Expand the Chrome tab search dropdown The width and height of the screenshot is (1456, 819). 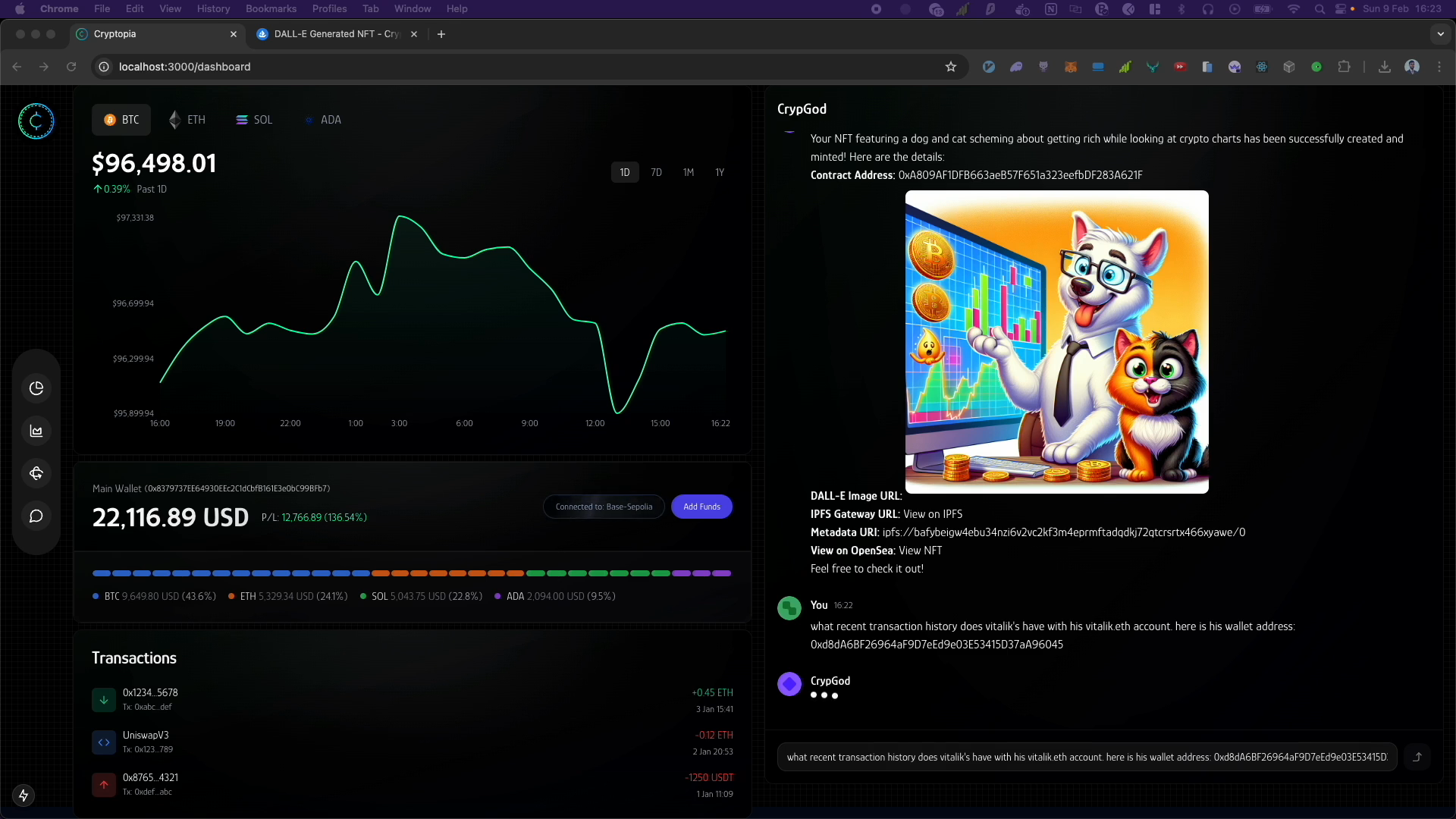(x=1441, y=34)
